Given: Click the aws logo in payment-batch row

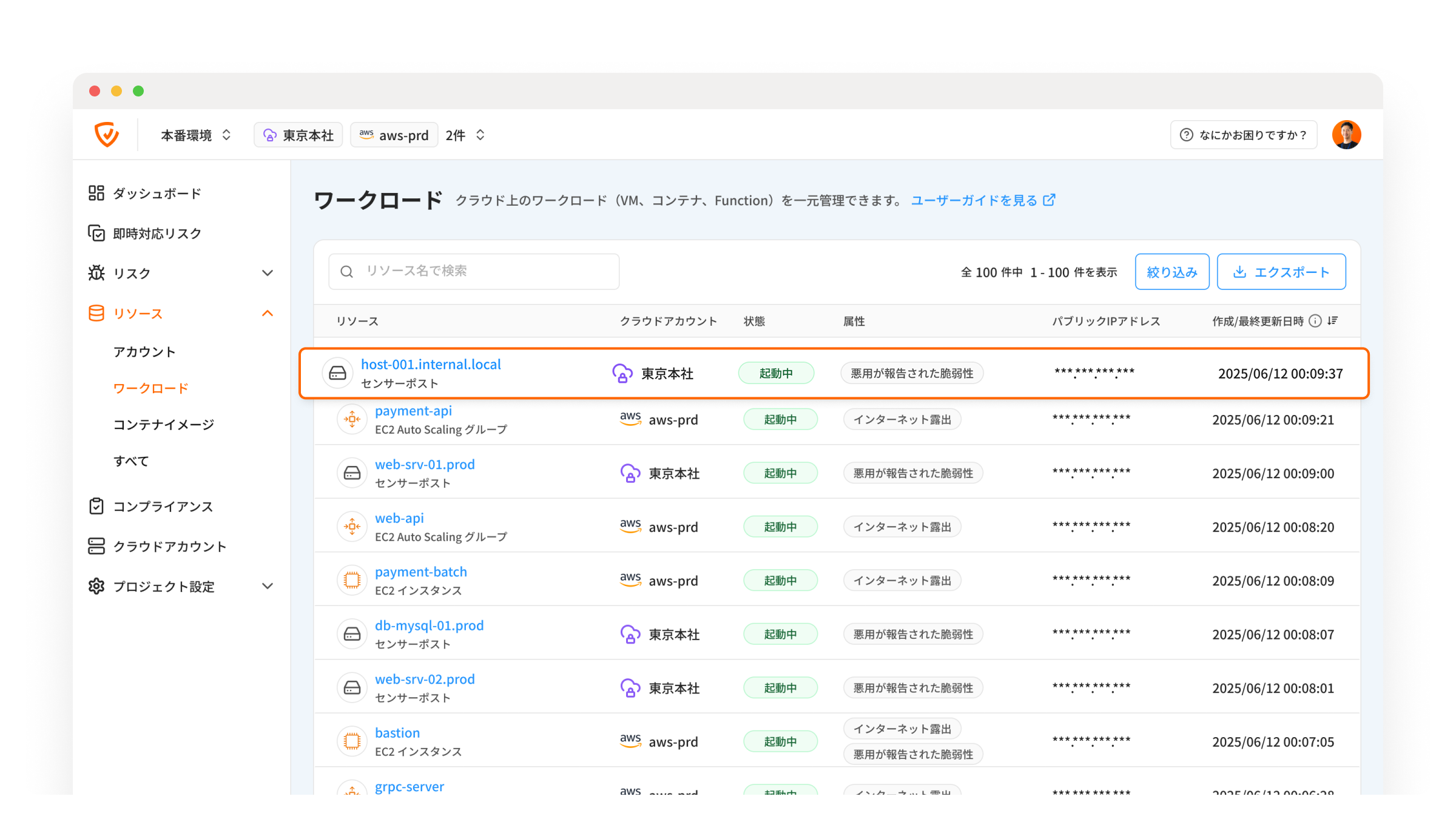Looking at the screenshot, I should tap(630, 579).
